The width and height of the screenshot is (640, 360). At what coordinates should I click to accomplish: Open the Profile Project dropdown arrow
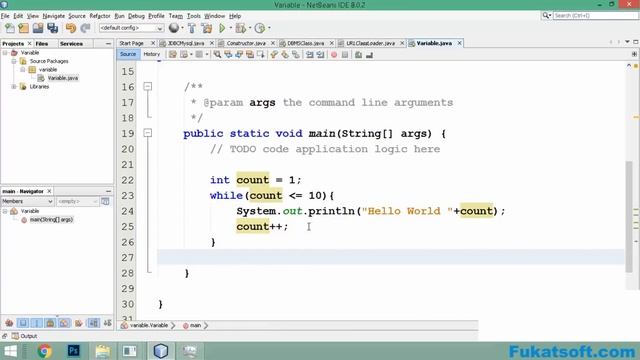(269, 28)
